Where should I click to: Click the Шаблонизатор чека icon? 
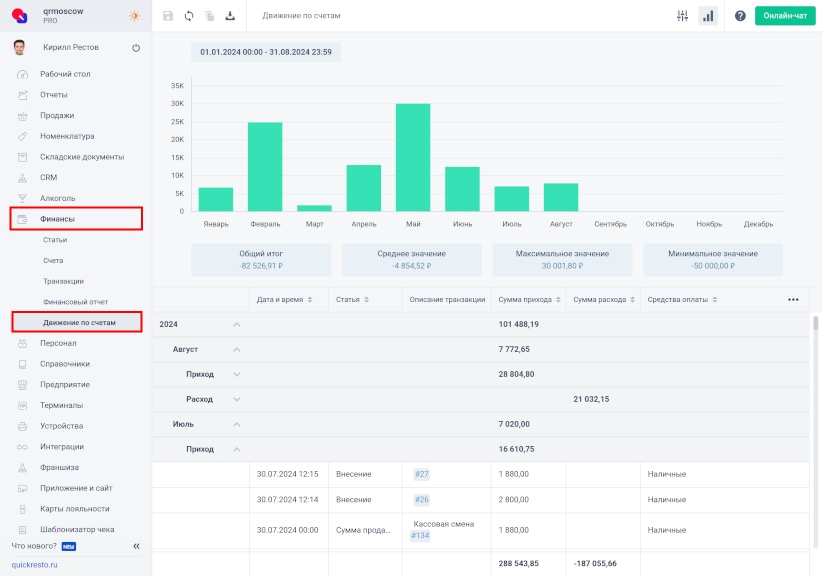pos(22,529)
